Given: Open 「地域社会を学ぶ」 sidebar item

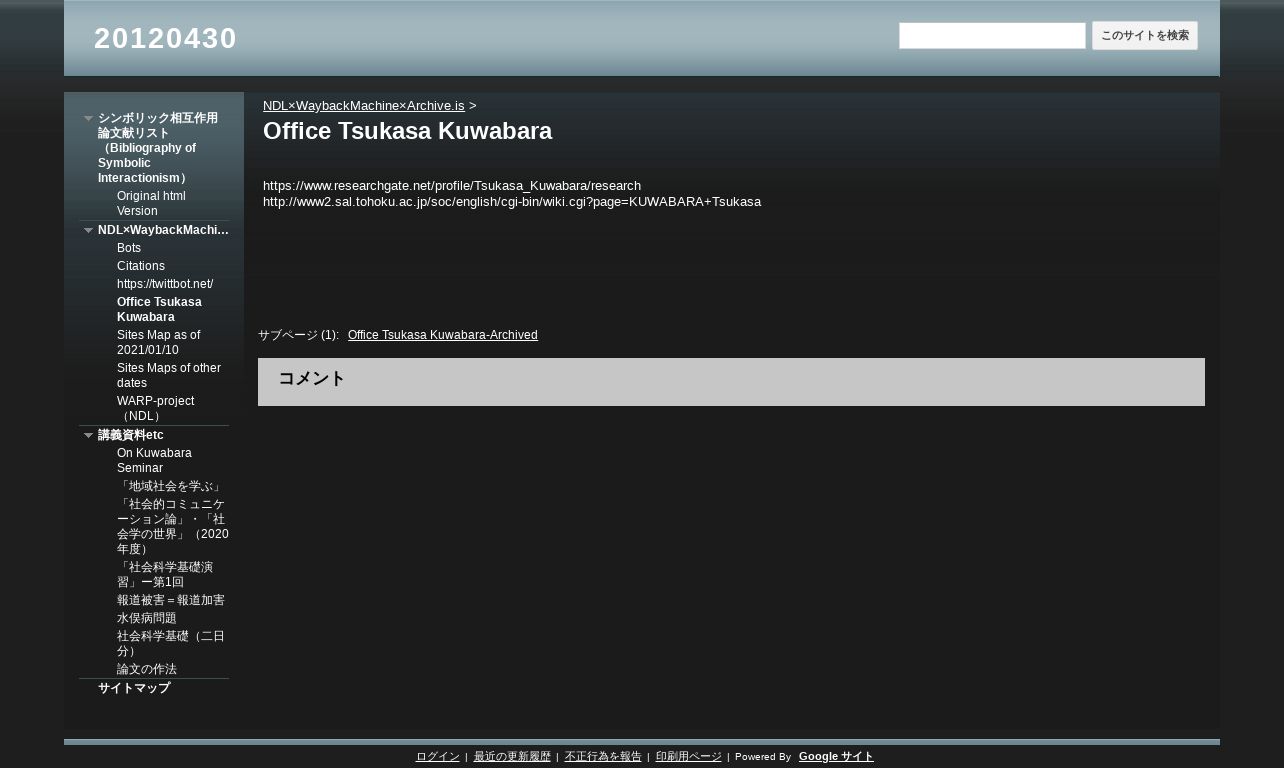Looking at the screenshot, I should [170, 486].
